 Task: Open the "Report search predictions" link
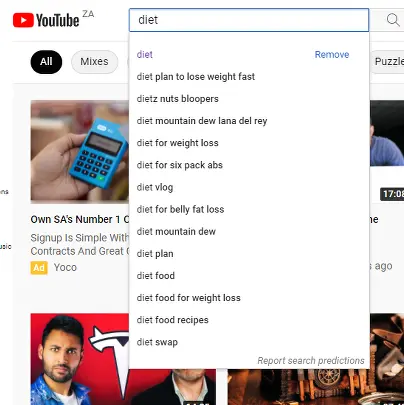[311, 361]
